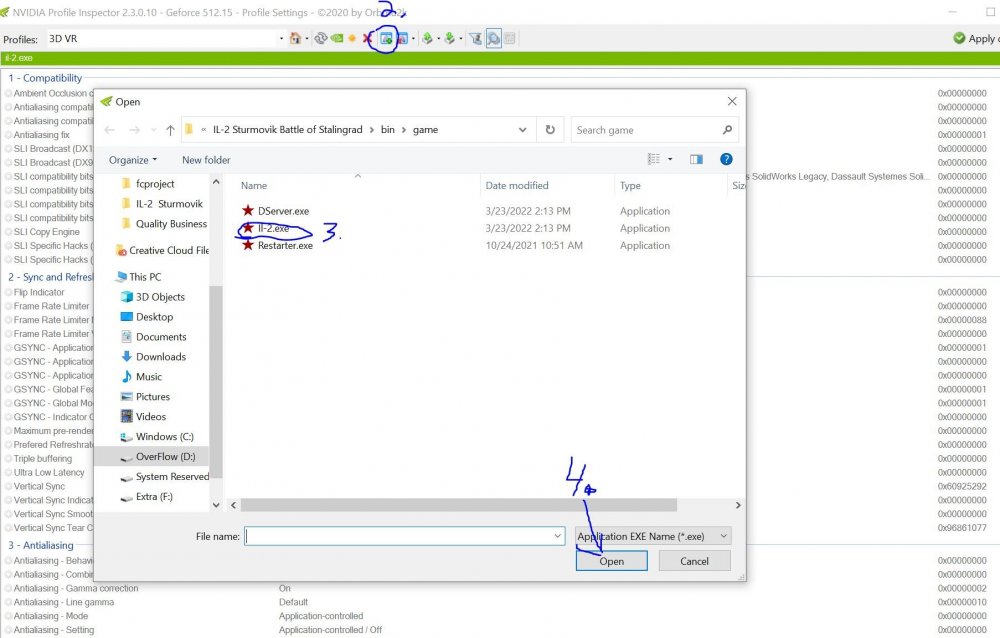Sort files by Name column header
This screenshot has width=1000, height=638.
(254, 186)
